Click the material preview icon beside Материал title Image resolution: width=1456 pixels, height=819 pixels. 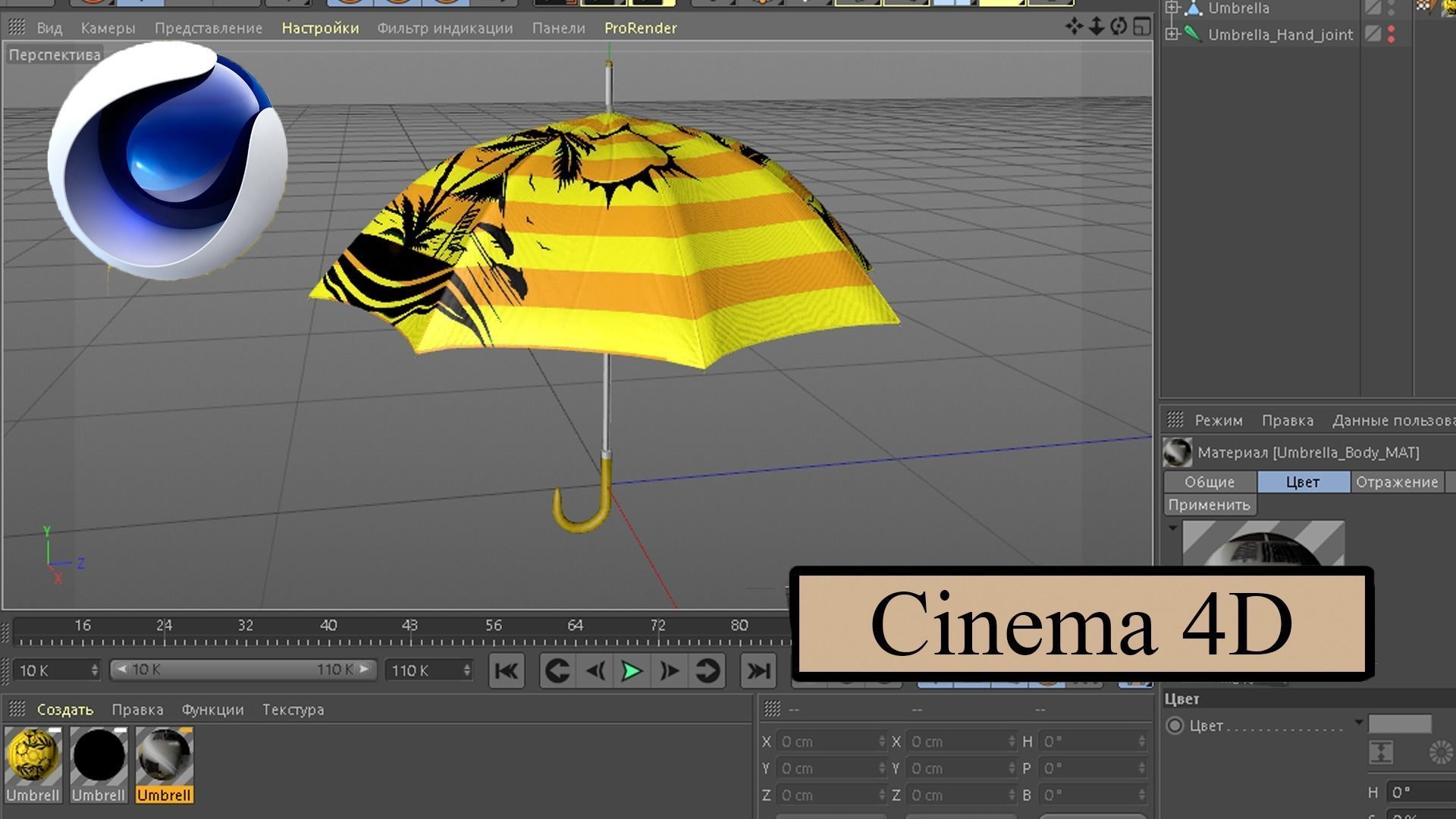1178,453
